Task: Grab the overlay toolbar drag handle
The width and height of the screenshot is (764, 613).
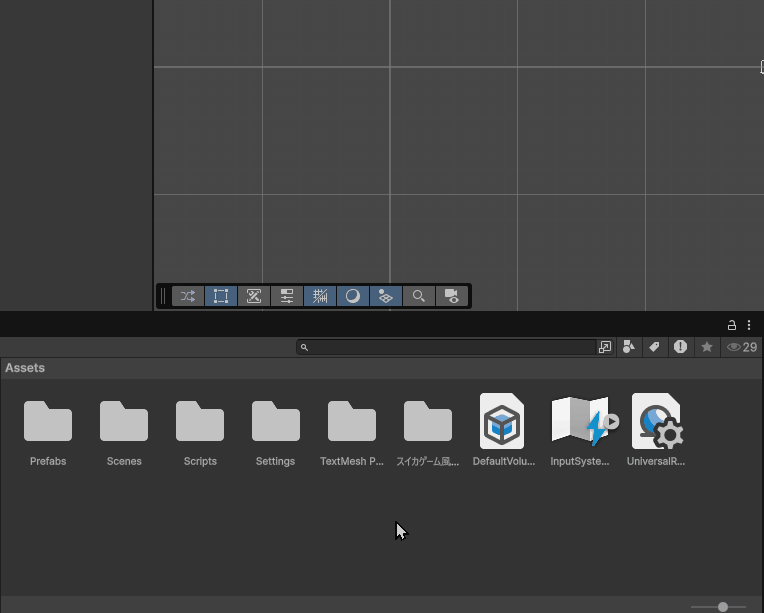Action: click(163, 296)
